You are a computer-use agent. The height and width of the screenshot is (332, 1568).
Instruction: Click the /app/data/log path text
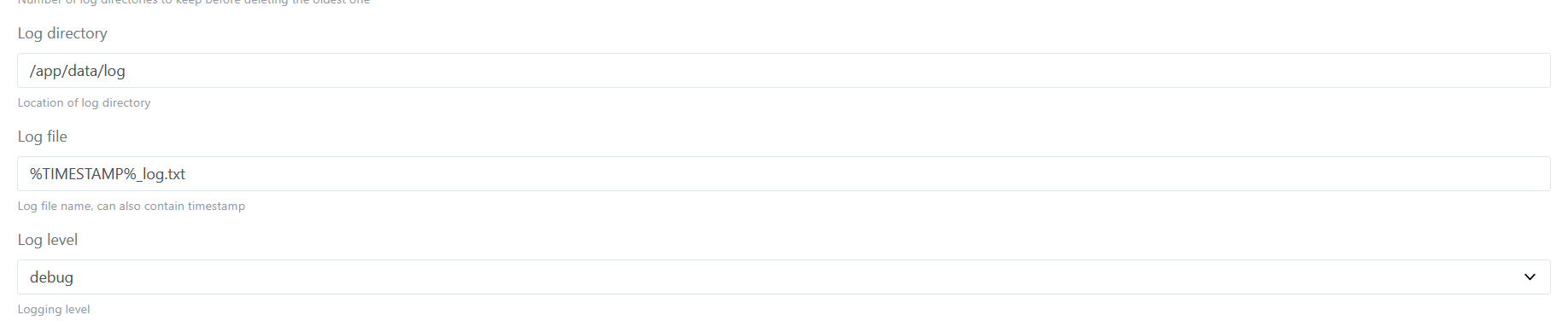pos(78,71)
